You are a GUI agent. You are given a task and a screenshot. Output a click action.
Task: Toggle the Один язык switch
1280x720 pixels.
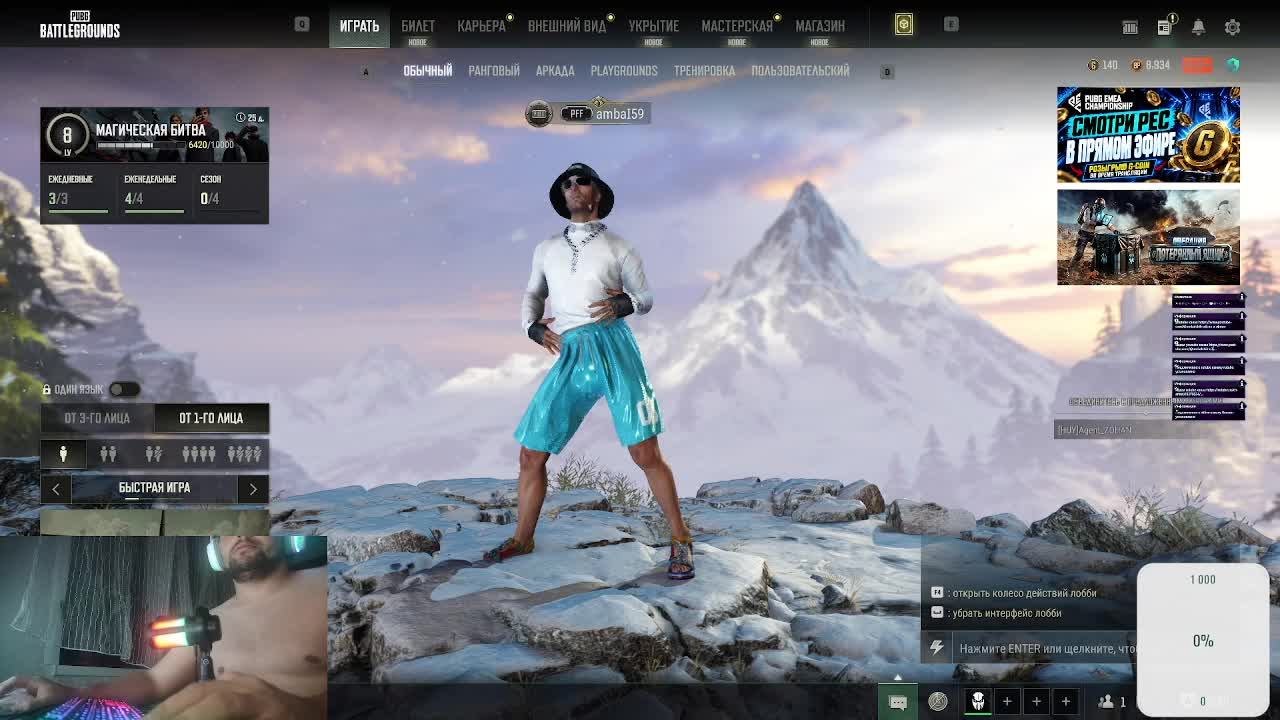tap(124, 389)
